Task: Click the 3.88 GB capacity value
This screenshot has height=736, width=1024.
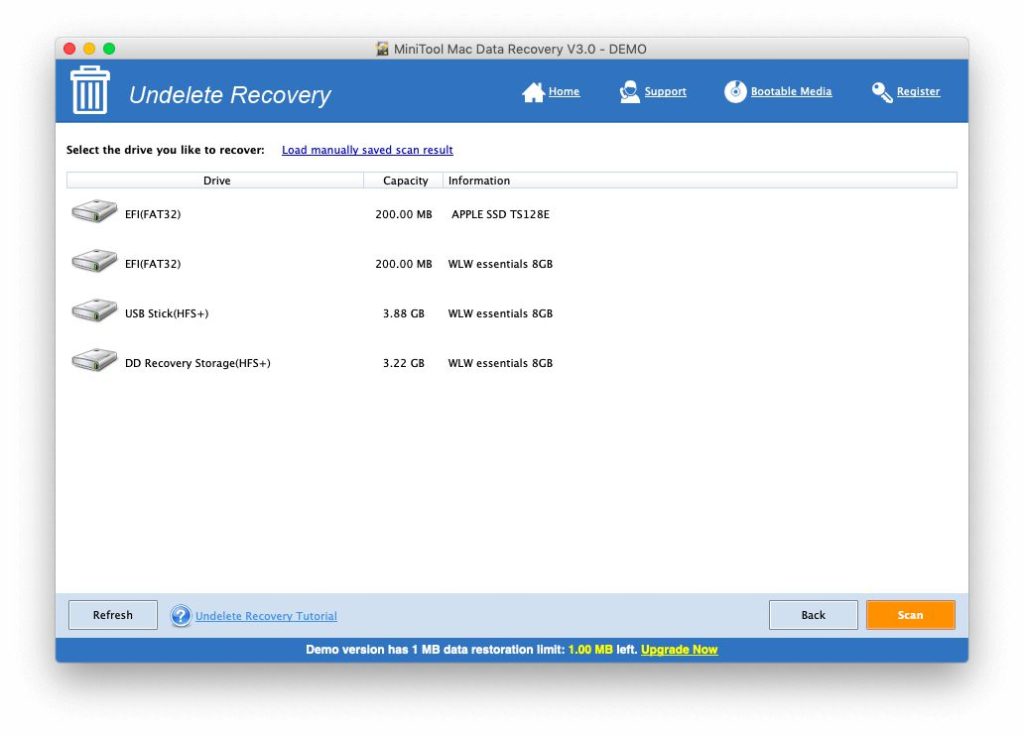Action: click(x=404, y=313)
